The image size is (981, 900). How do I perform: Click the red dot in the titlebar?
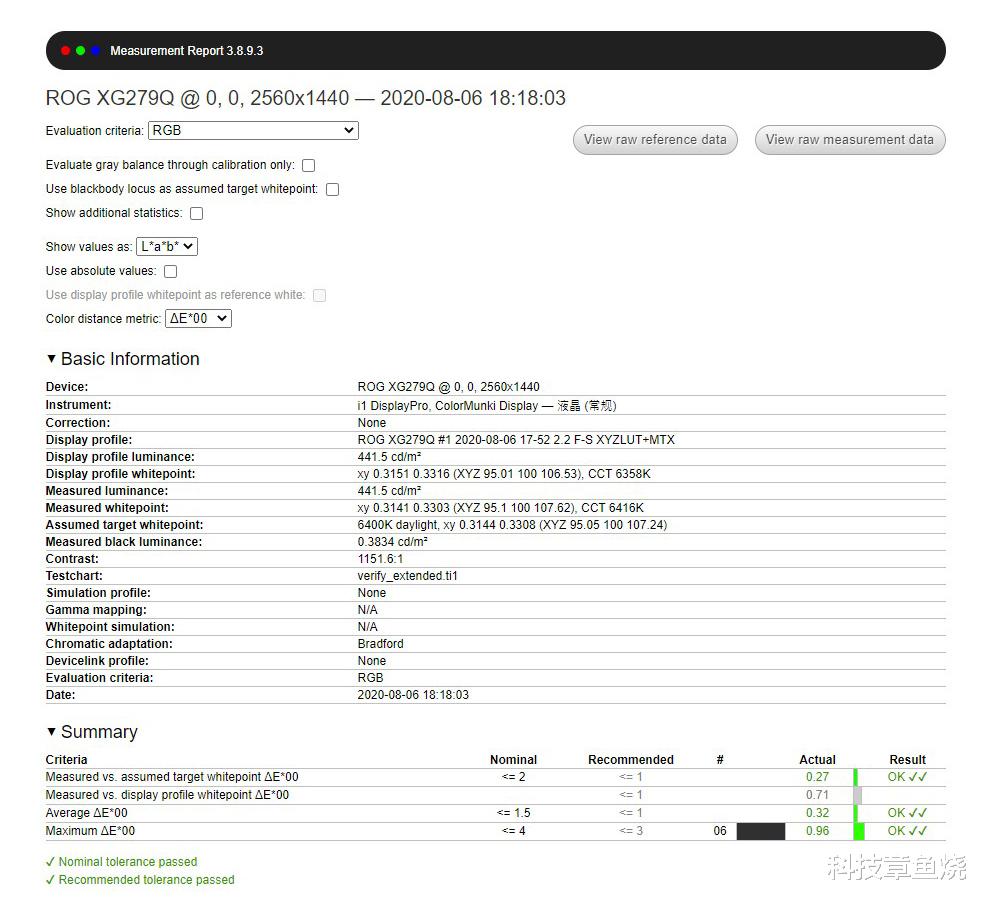[x=65, y=49]
